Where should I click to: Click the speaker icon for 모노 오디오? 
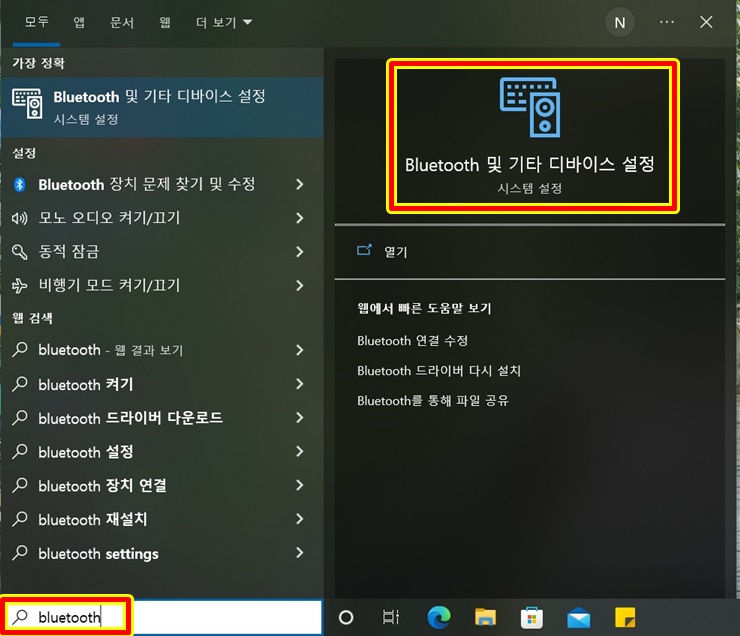pos(19,218)
